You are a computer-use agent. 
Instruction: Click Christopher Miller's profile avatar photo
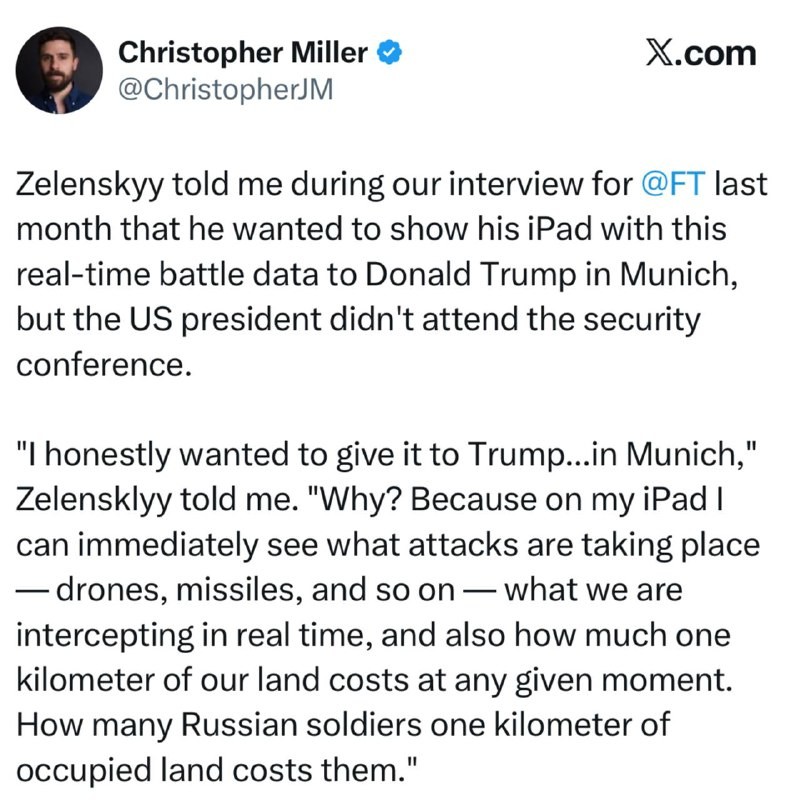coord(60,69)
